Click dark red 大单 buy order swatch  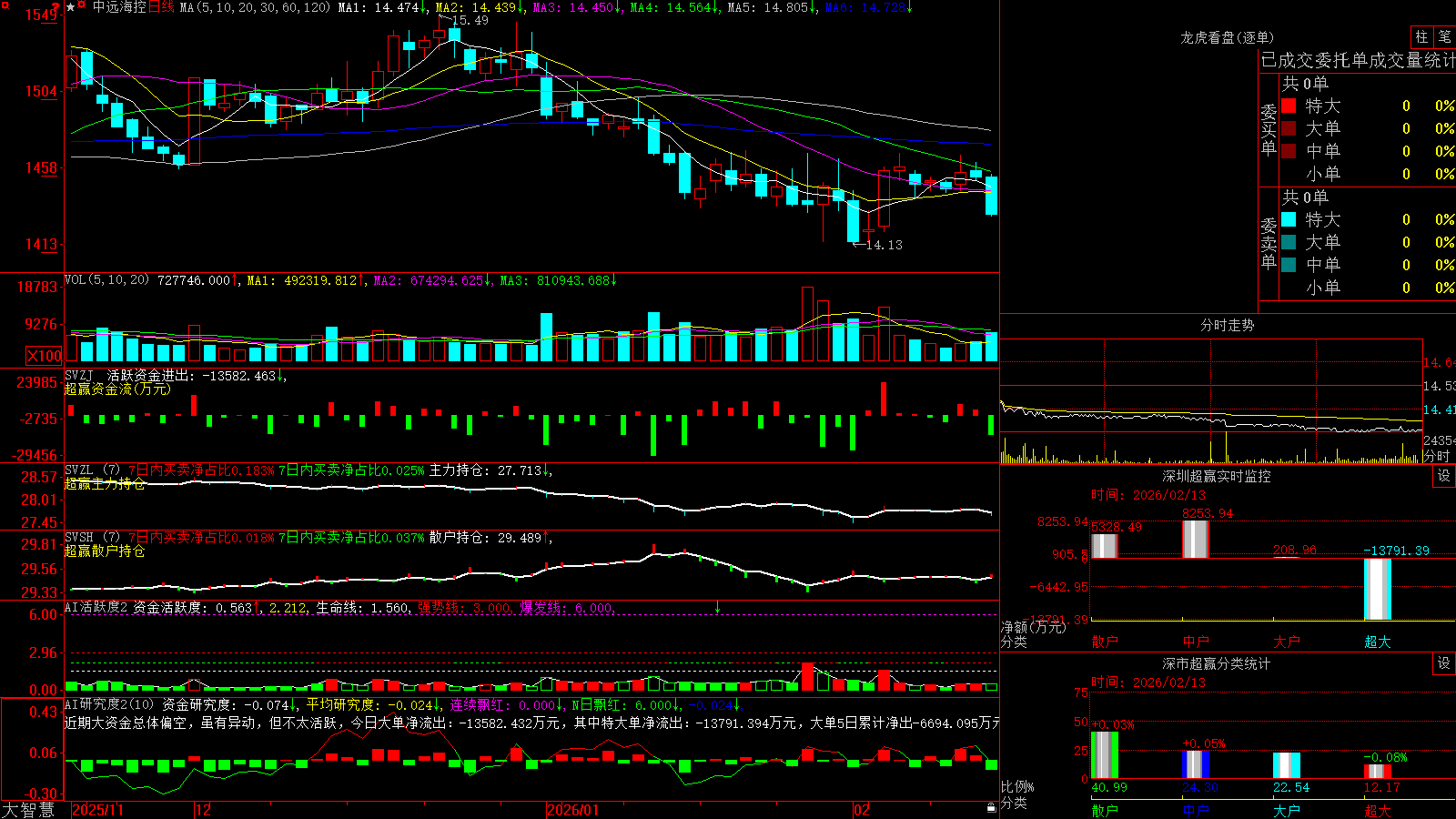point(1289,128)
